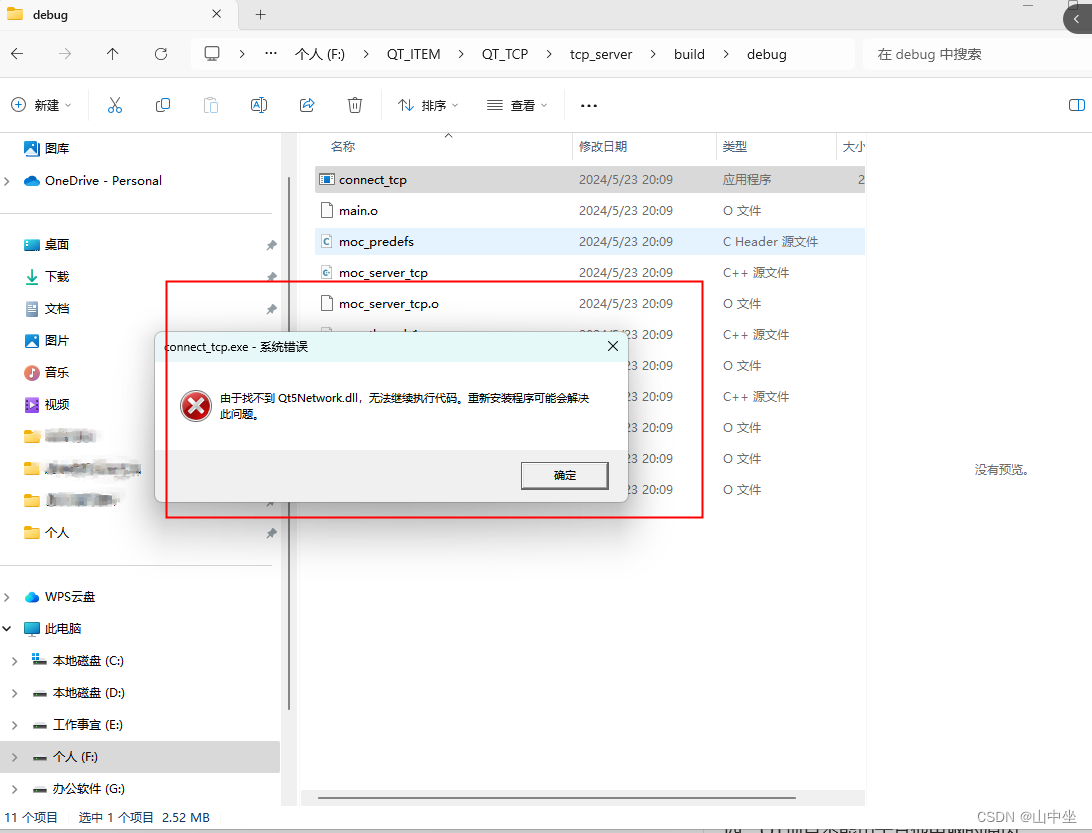
Task: Open 图库 in the sidebar
Action: [47, 148]
